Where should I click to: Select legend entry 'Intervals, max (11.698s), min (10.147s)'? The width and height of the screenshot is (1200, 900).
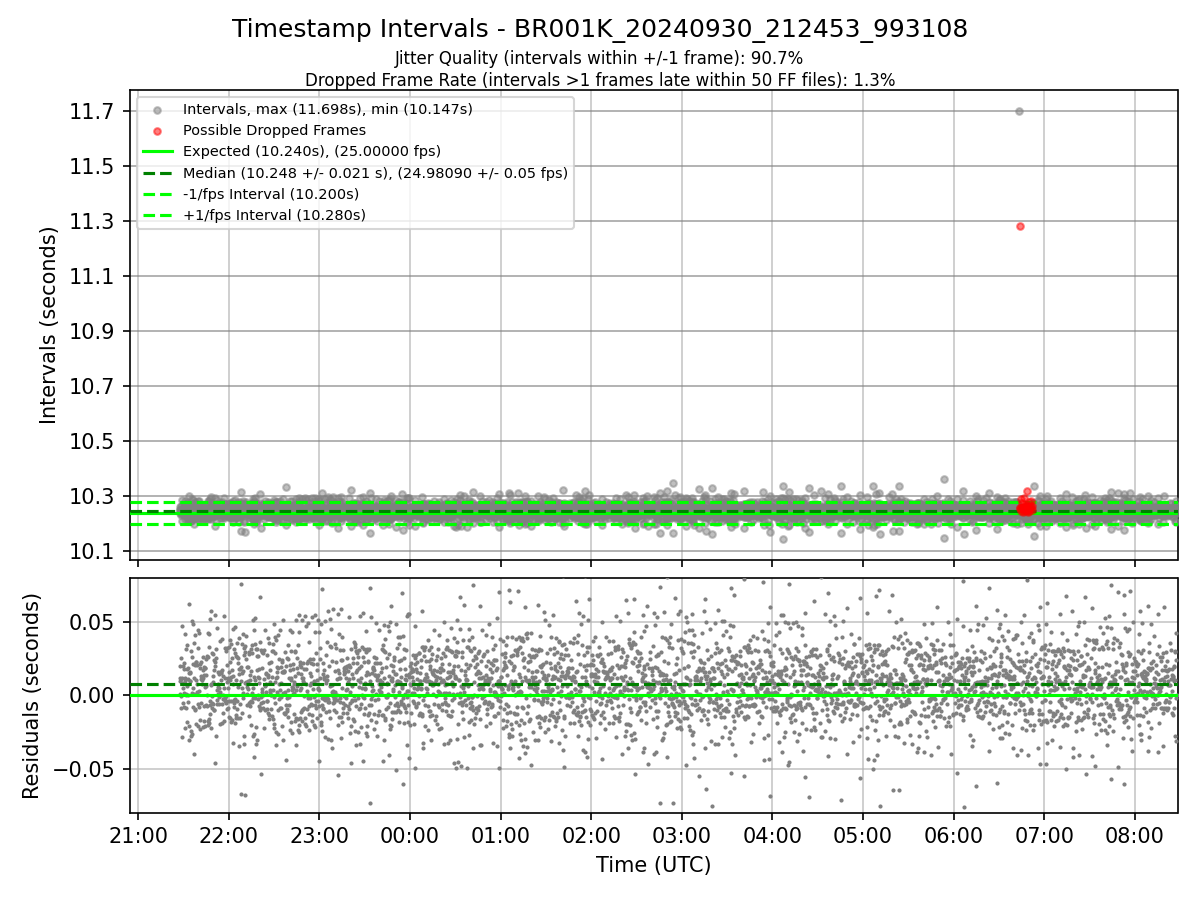327,108
